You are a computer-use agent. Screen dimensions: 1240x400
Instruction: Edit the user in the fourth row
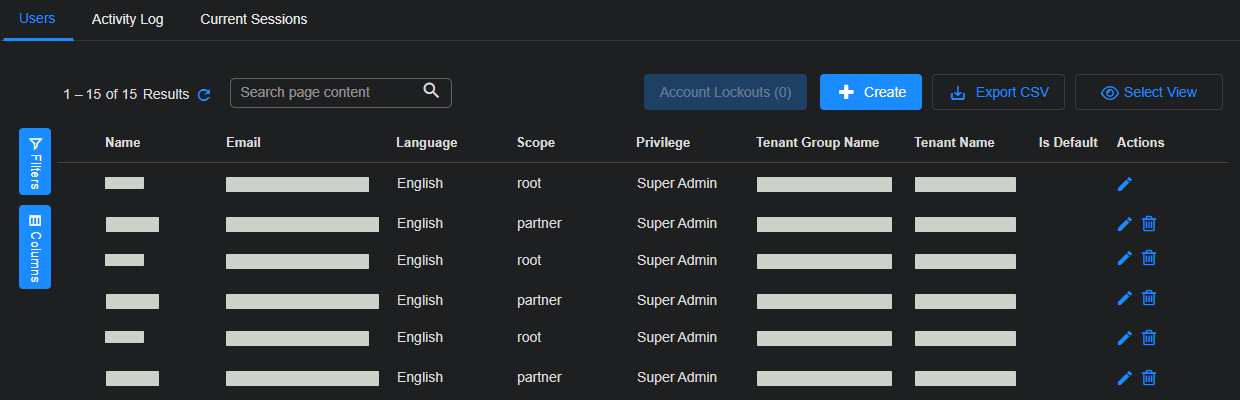coord(1125,298)
